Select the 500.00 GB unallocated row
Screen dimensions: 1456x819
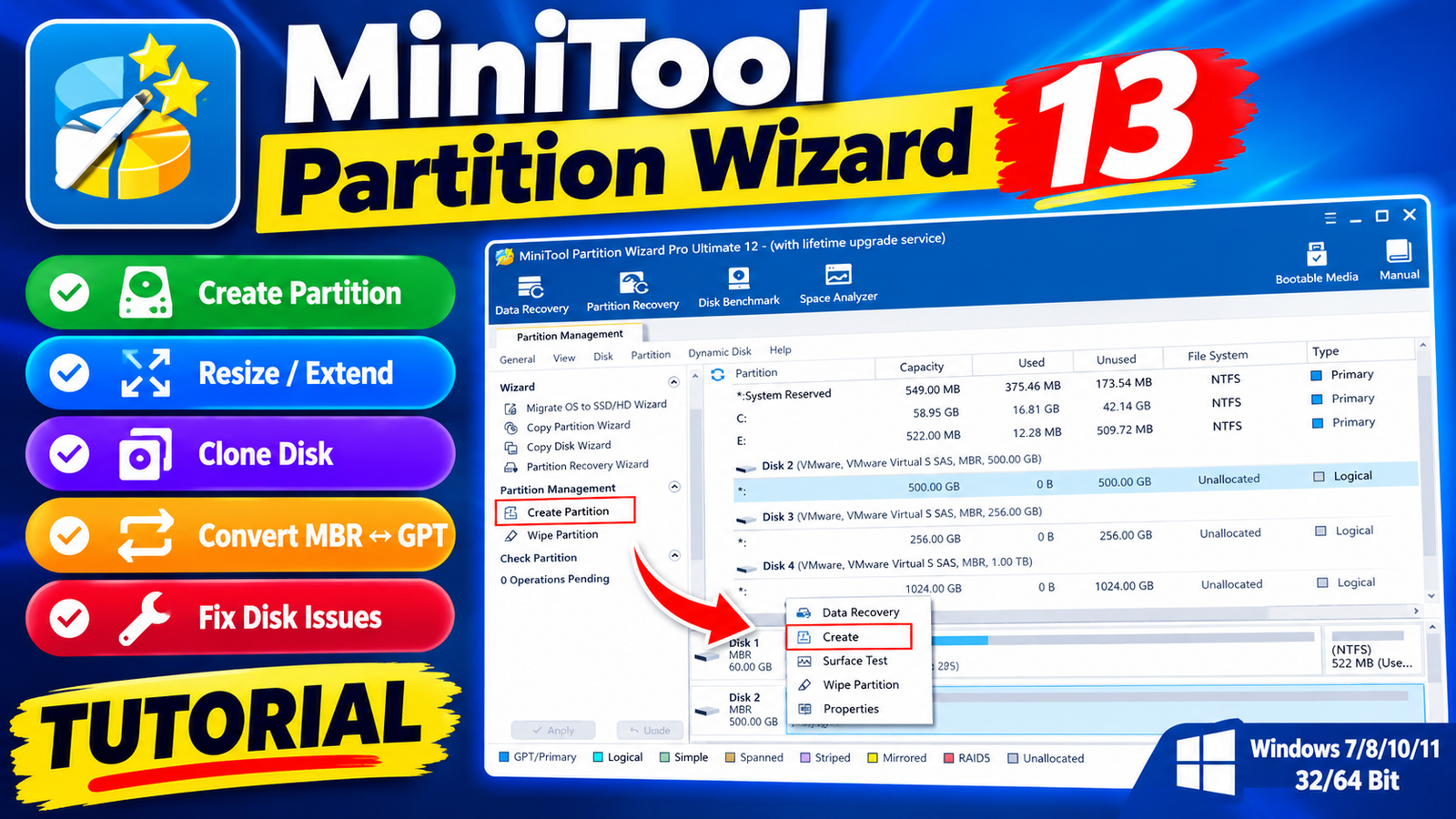[1076, 484]
